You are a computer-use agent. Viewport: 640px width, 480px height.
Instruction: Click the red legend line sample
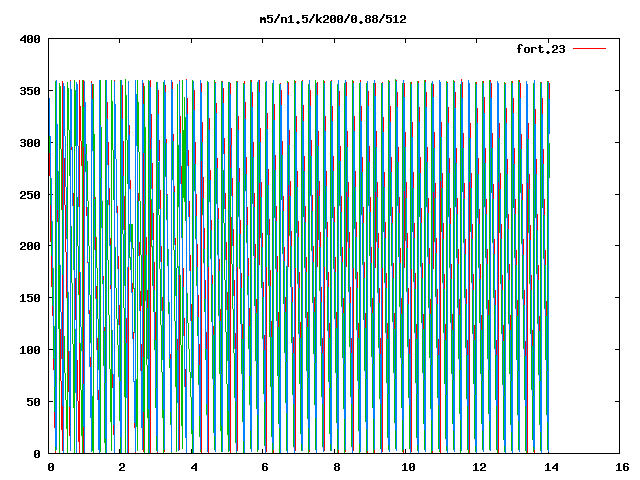[x=589, y=49]
